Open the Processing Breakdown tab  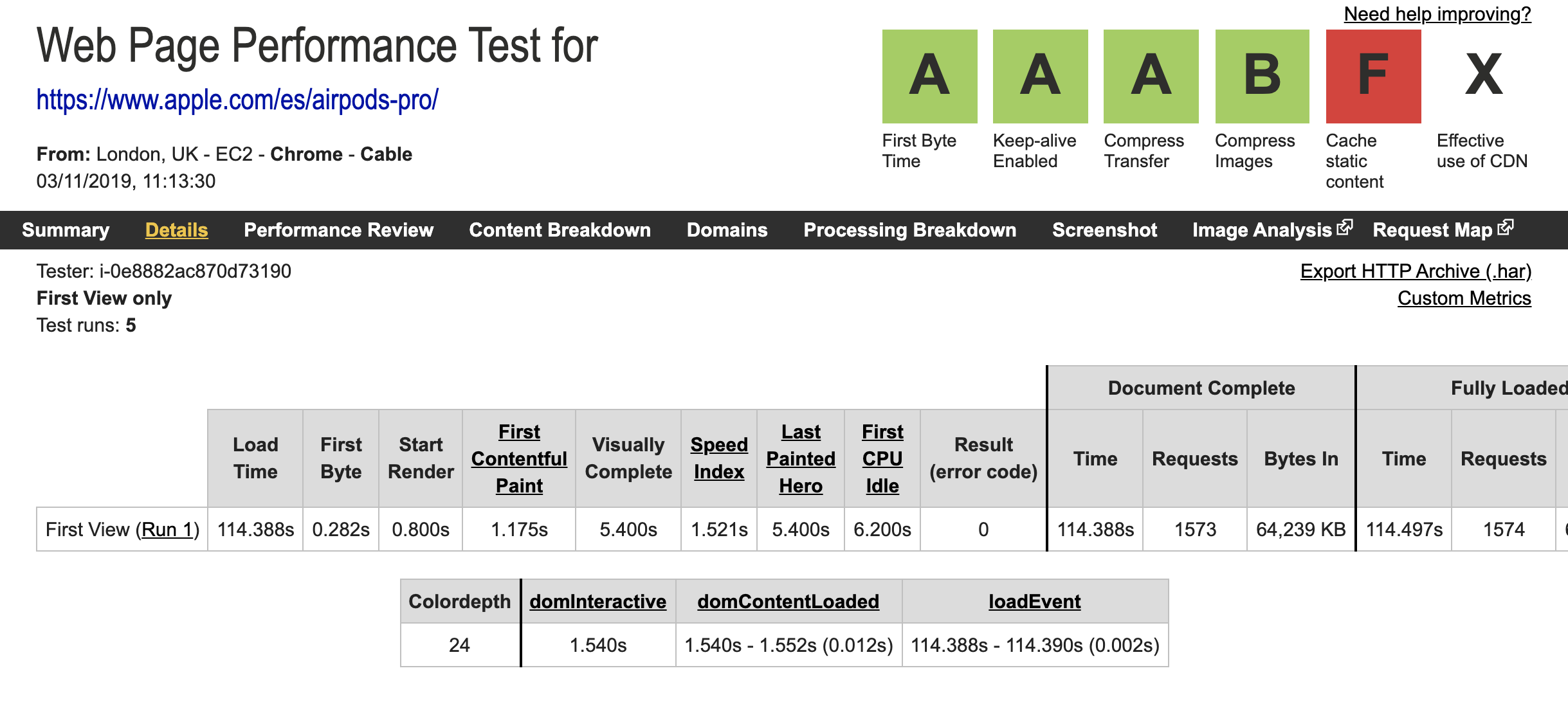coord(909,230)
